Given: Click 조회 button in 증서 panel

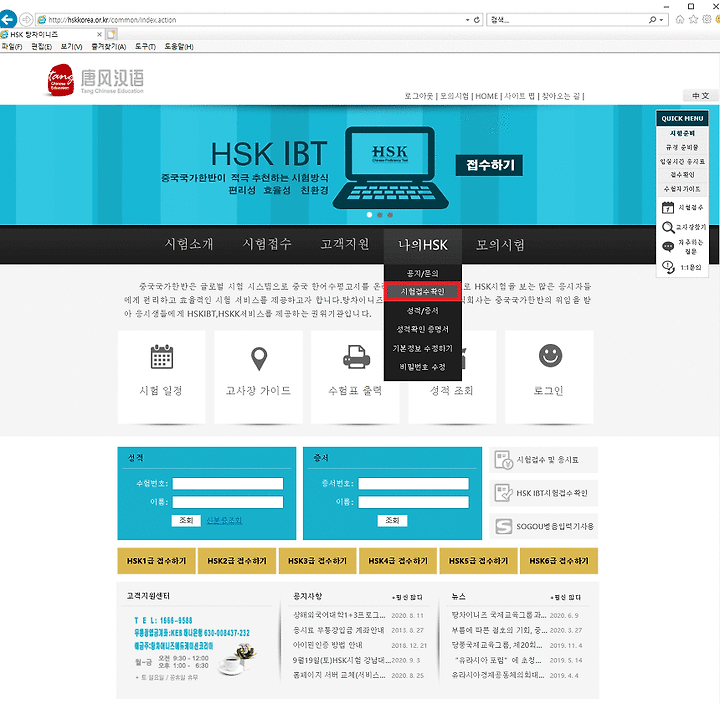Looking at the screenshot, I should (392, 520).
